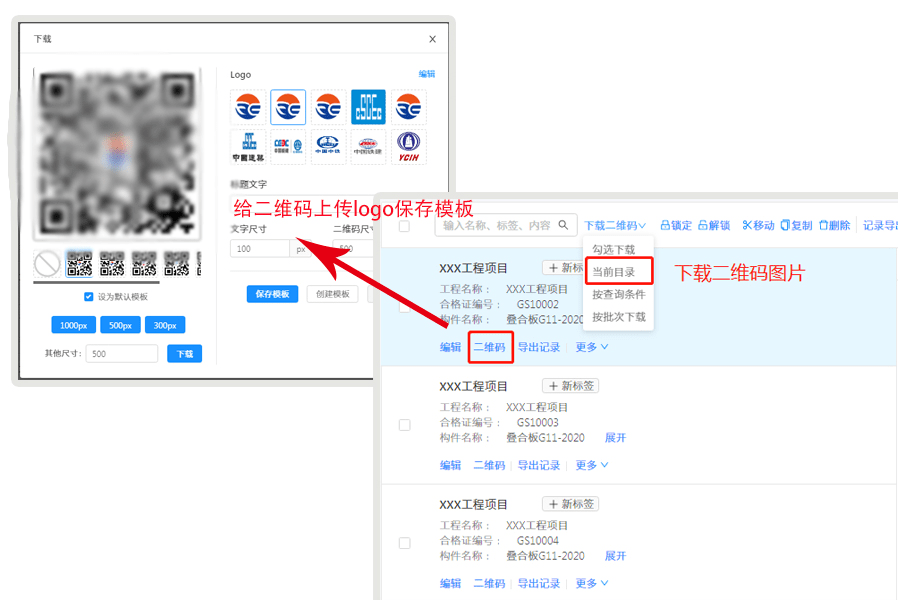Image resolution: width=898 pixels, height=600 pixels.
Task: Add 新标签 on the GS10004 item
Action: coord(571,504)
